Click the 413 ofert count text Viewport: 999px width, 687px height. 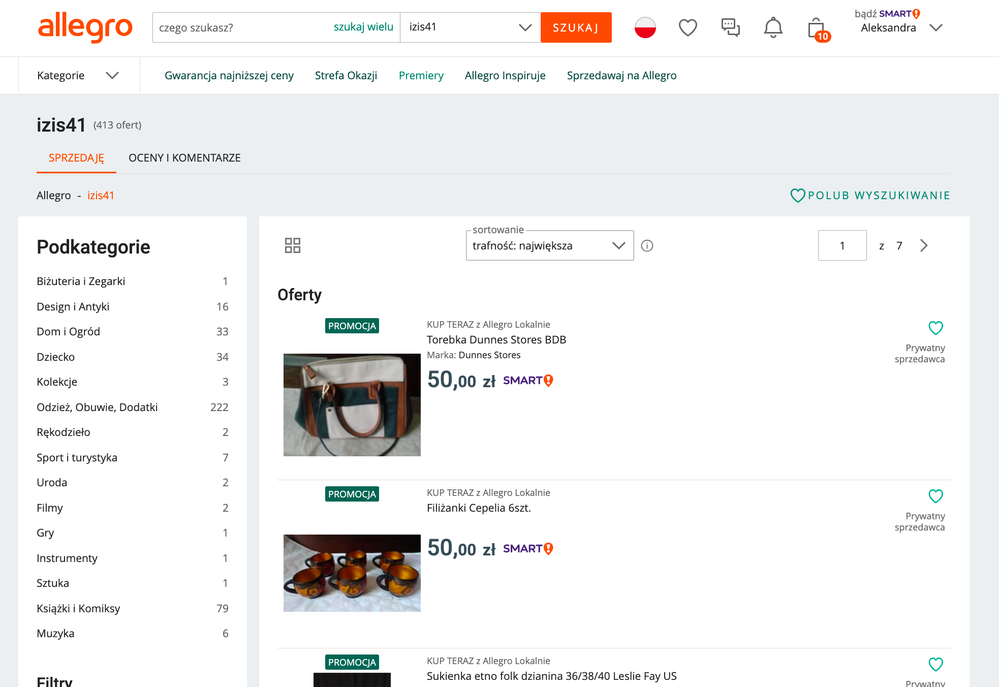click(x=117, y=125)
